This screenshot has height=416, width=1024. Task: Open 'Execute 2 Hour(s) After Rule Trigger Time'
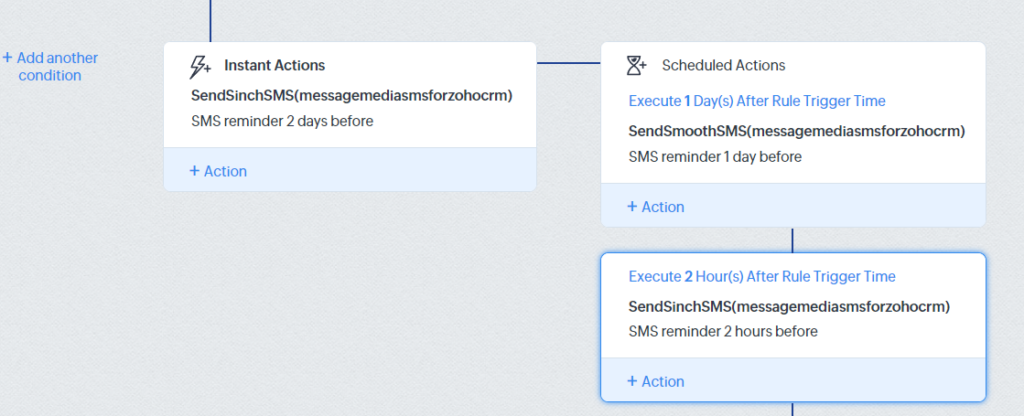tap(762, 276)
